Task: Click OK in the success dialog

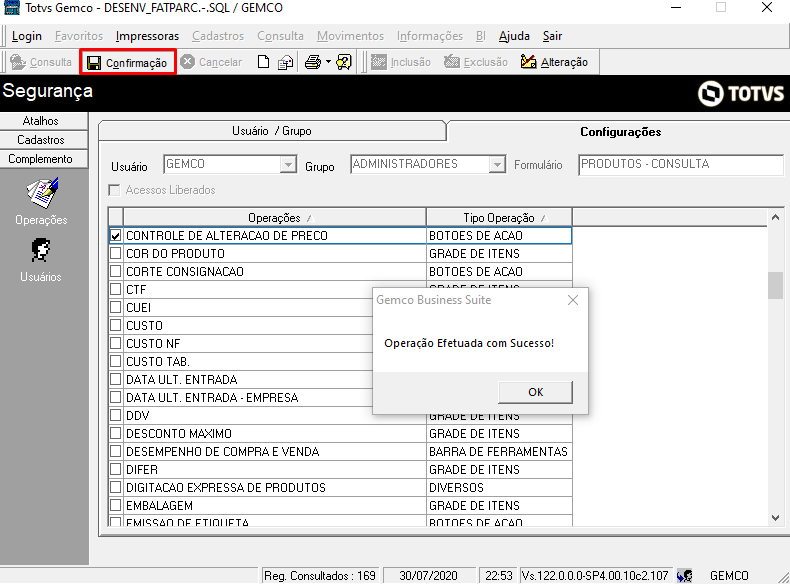Action: click(535, 392)
